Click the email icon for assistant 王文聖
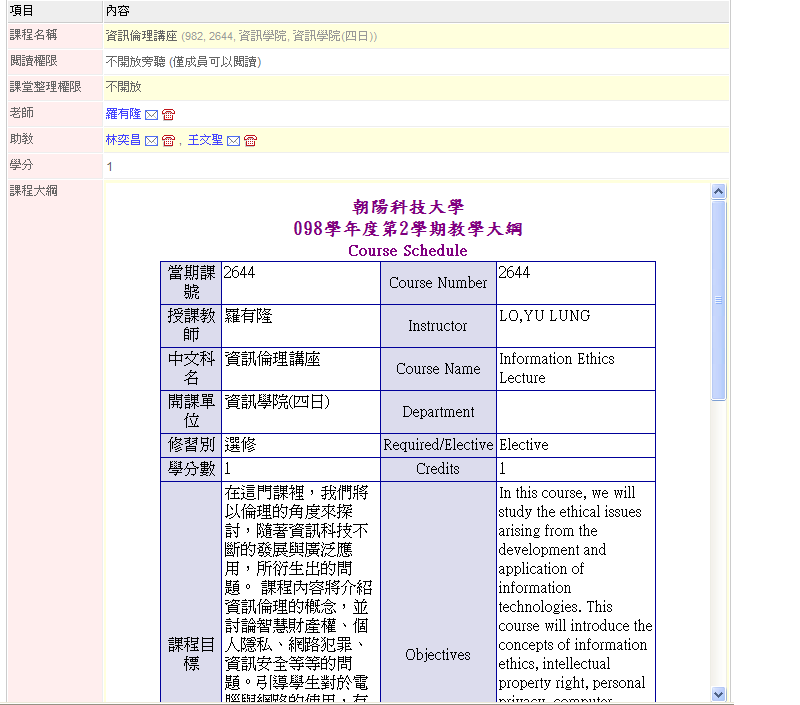Image resolution: width=800 pixels, height=705 pixels. (233, 141)
